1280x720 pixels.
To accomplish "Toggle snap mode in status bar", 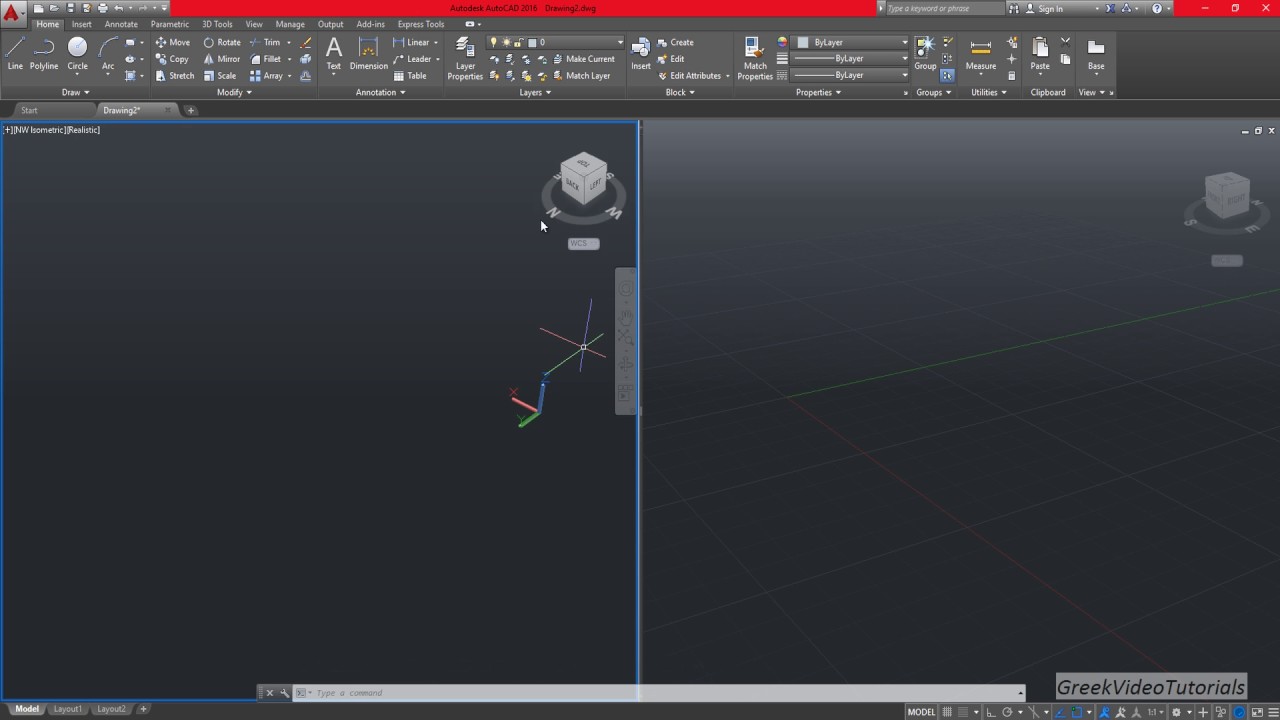I will 964,712.
